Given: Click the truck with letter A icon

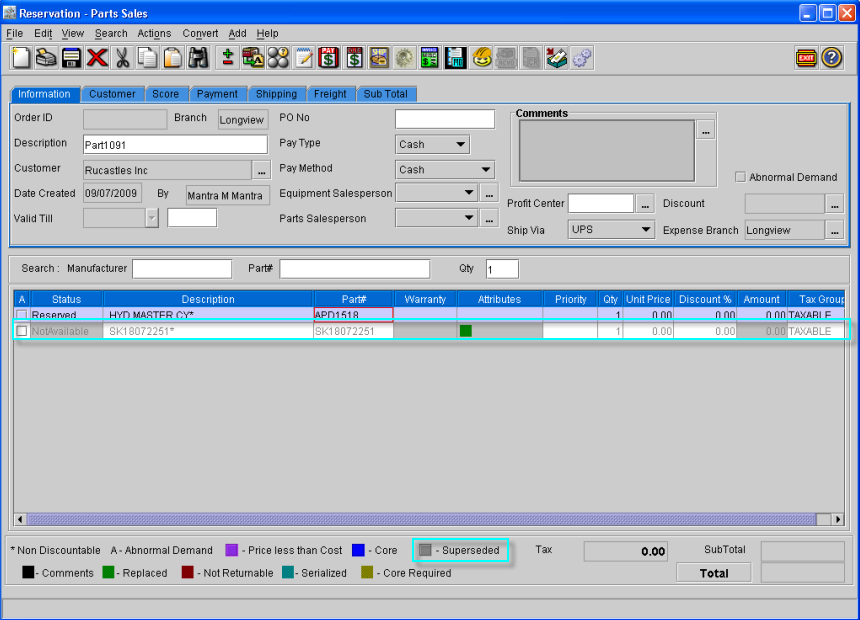Looking at the screenshot, I should tap(253, 58).
